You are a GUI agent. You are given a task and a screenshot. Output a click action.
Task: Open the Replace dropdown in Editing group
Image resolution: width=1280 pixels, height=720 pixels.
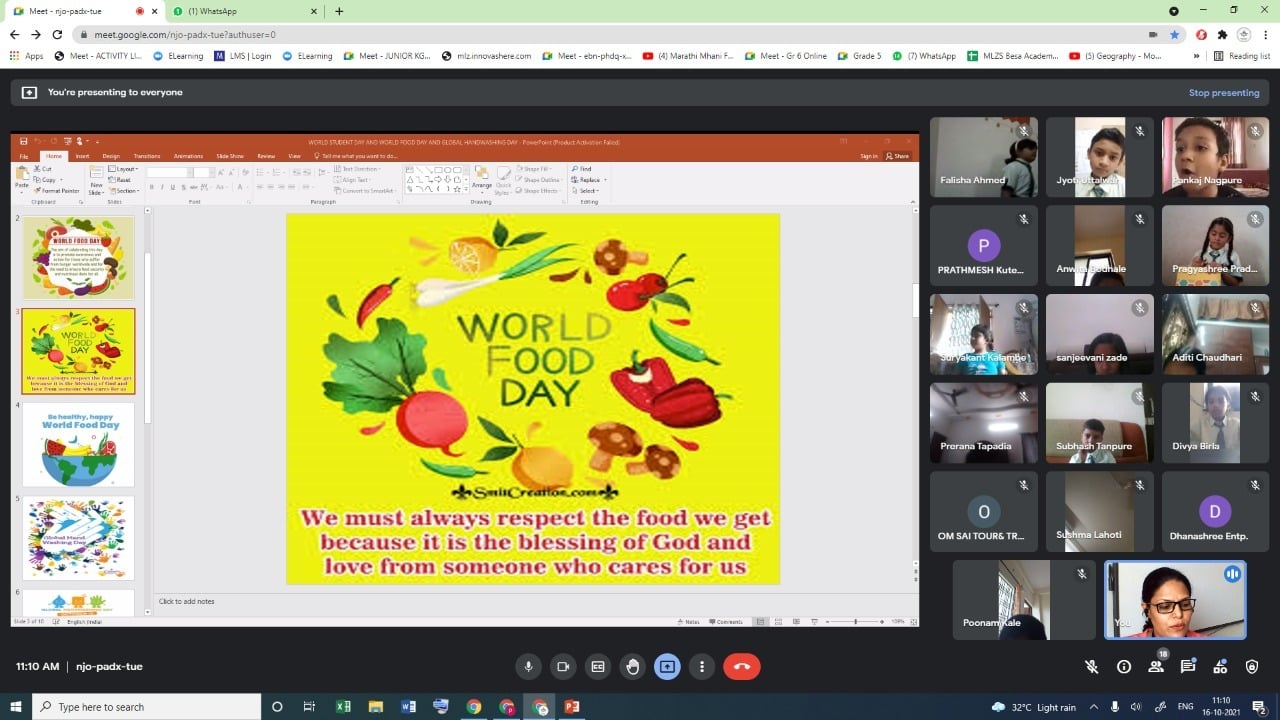[x=589, y=180]
